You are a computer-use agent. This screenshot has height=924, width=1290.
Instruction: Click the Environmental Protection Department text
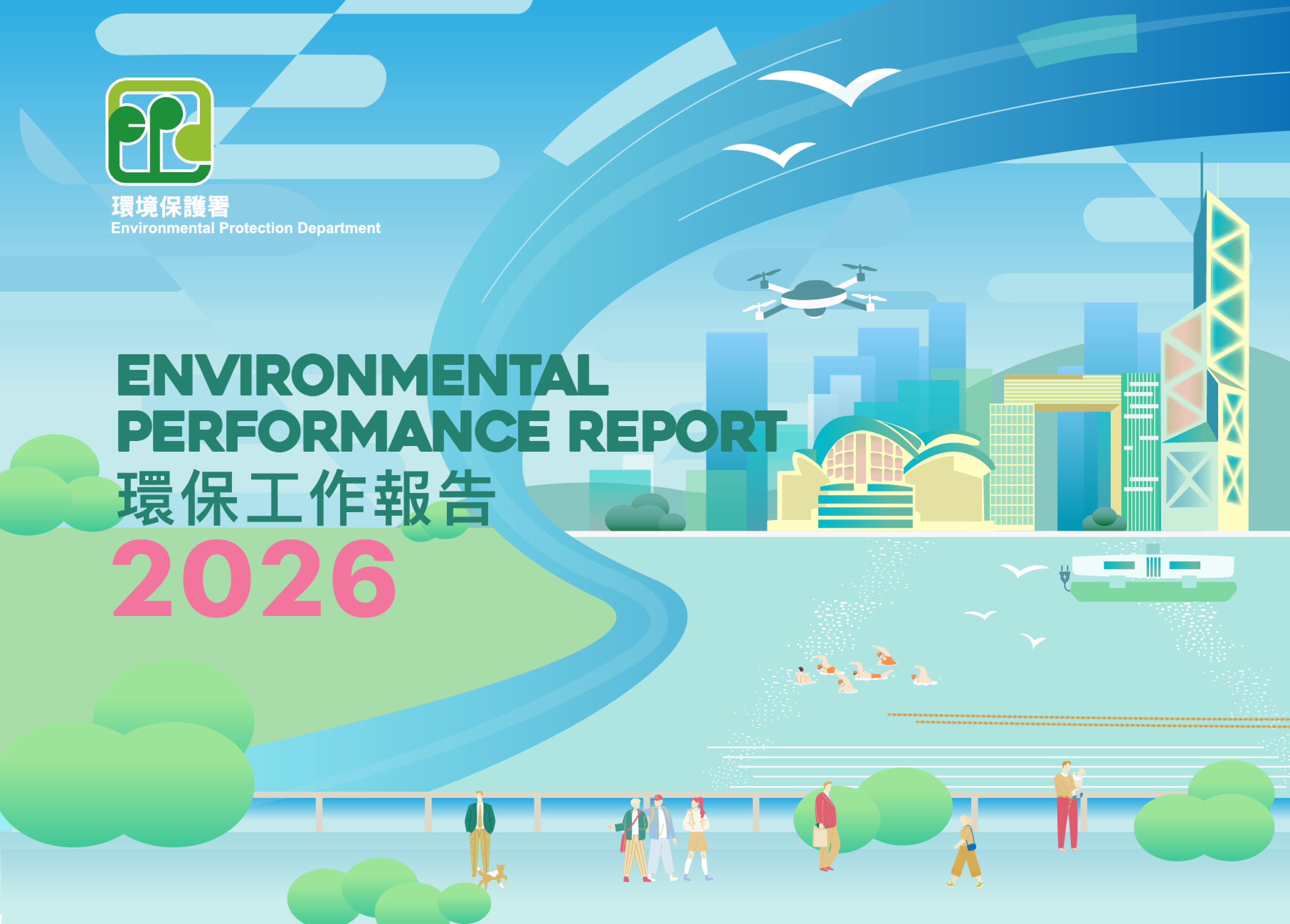tap(246, 228)
